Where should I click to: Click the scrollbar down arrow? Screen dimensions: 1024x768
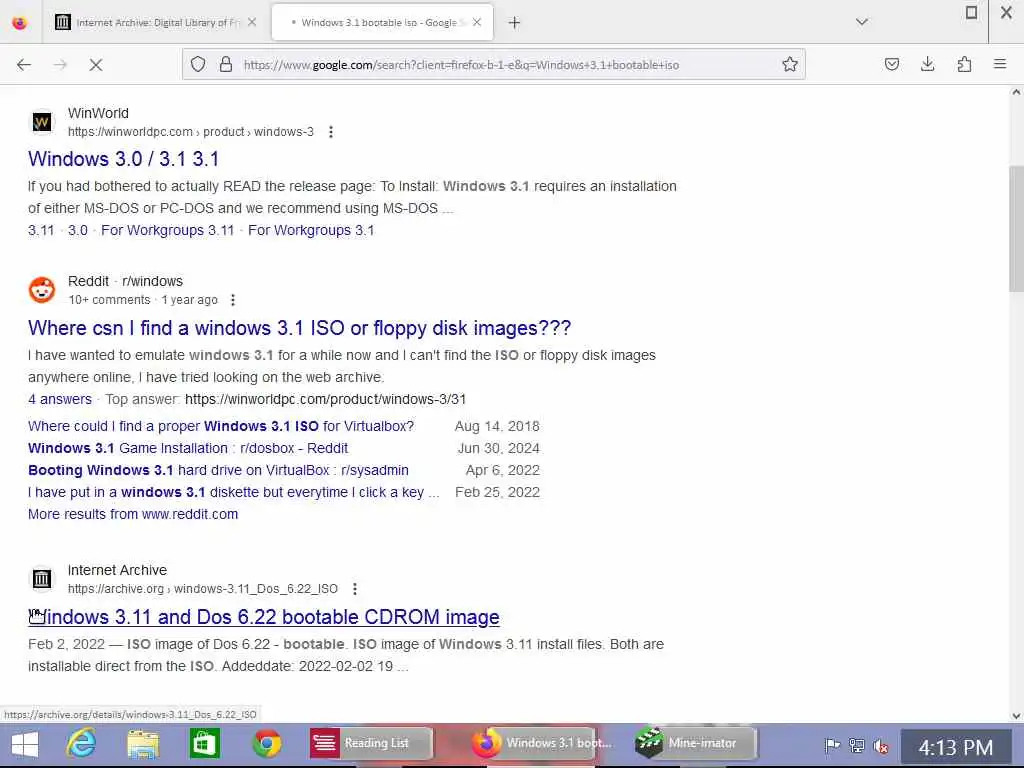(1016, 716)
